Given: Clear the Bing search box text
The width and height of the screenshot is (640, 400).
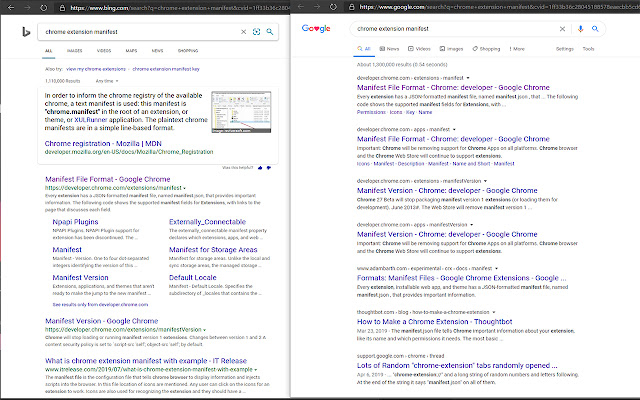Looking at the screenshot, I should 243,32.
